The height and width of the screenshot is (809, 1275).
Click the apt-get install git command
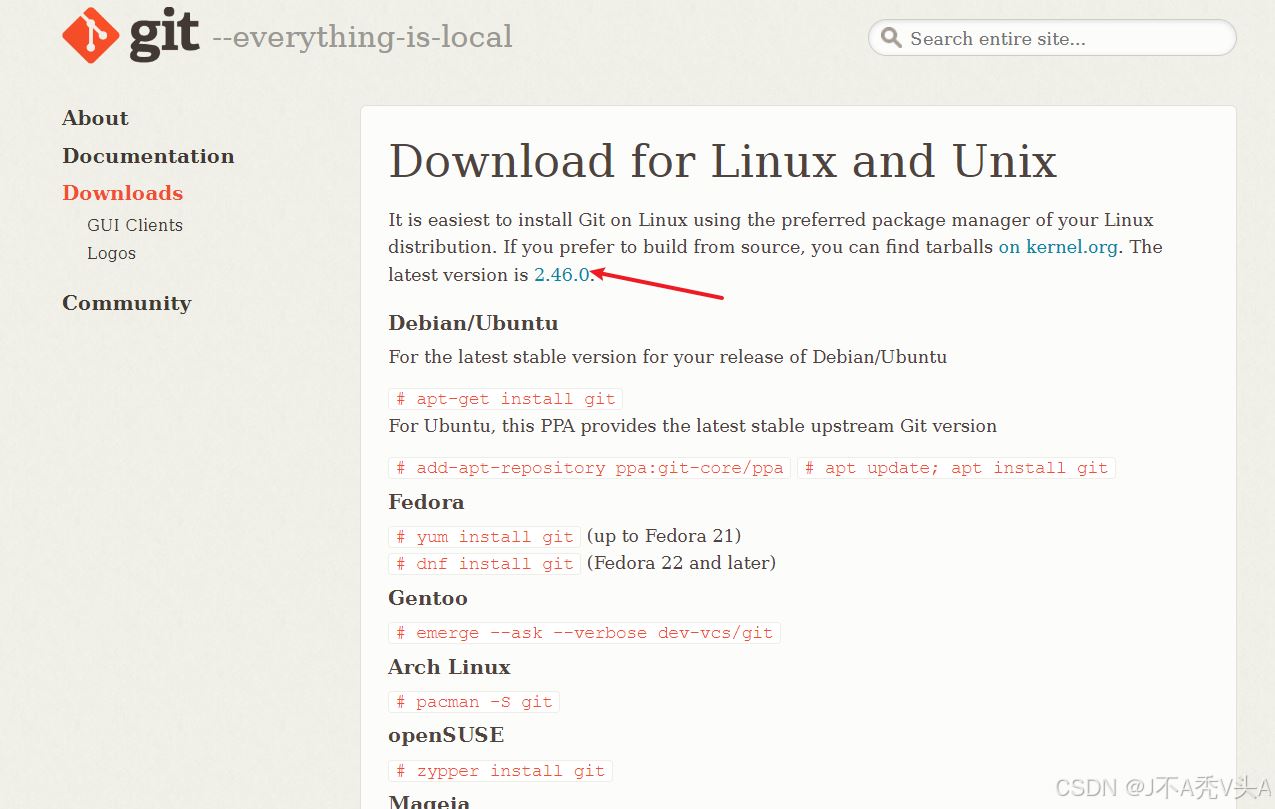[506, 399]
